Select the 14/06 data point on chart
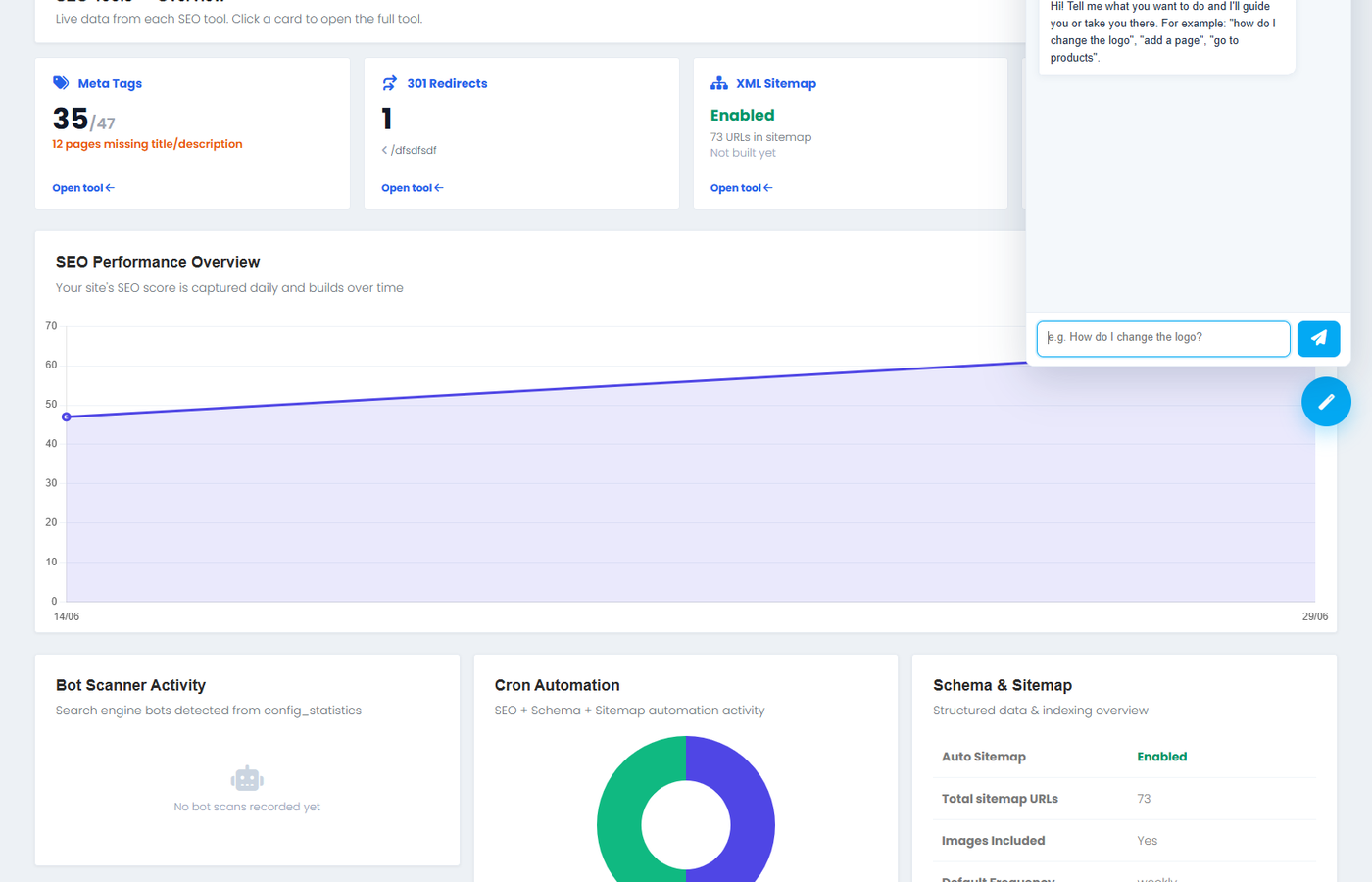The image size is (1372, 882). 67,416
